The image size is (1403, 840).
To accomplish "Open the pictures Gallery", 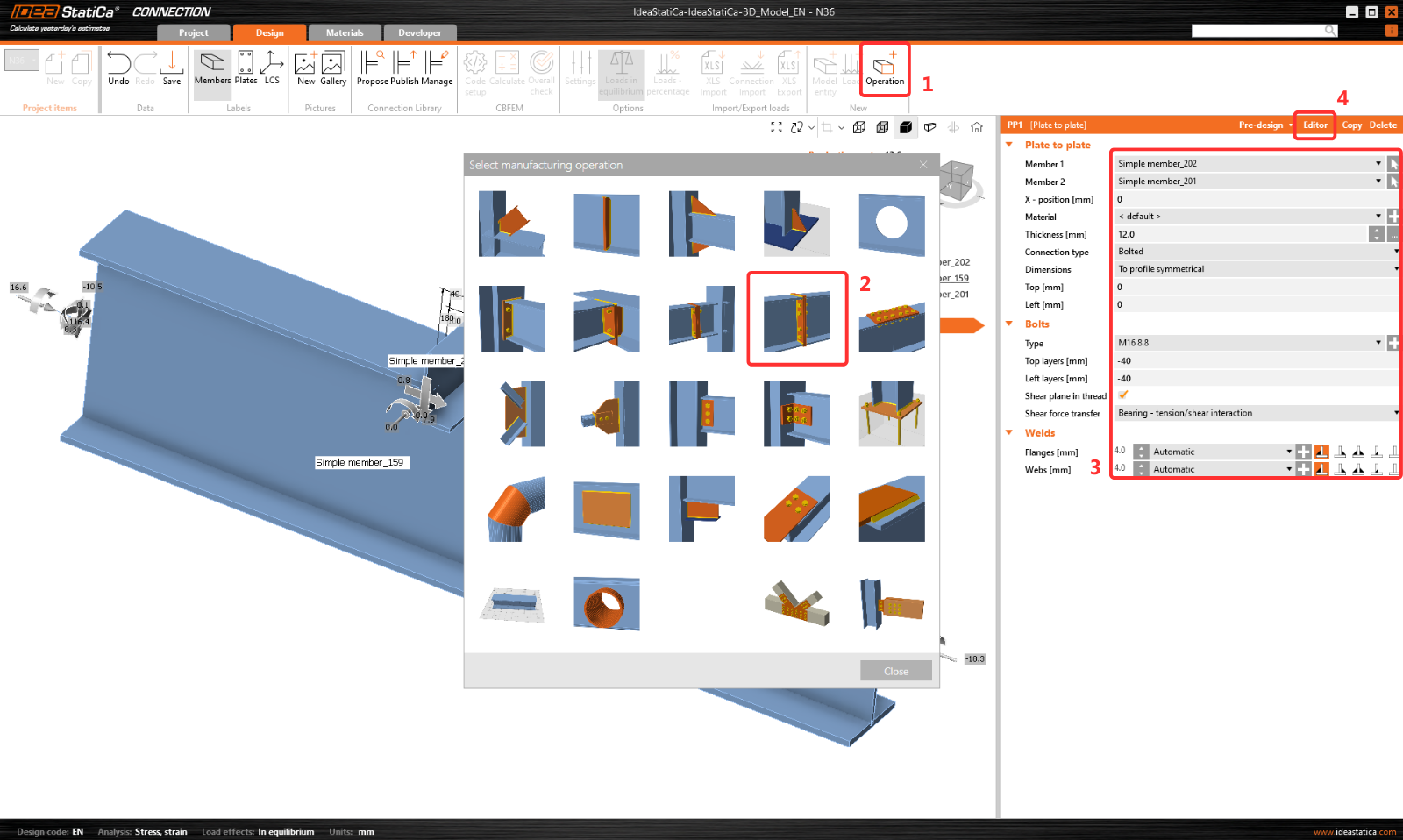I will point(333,68).
